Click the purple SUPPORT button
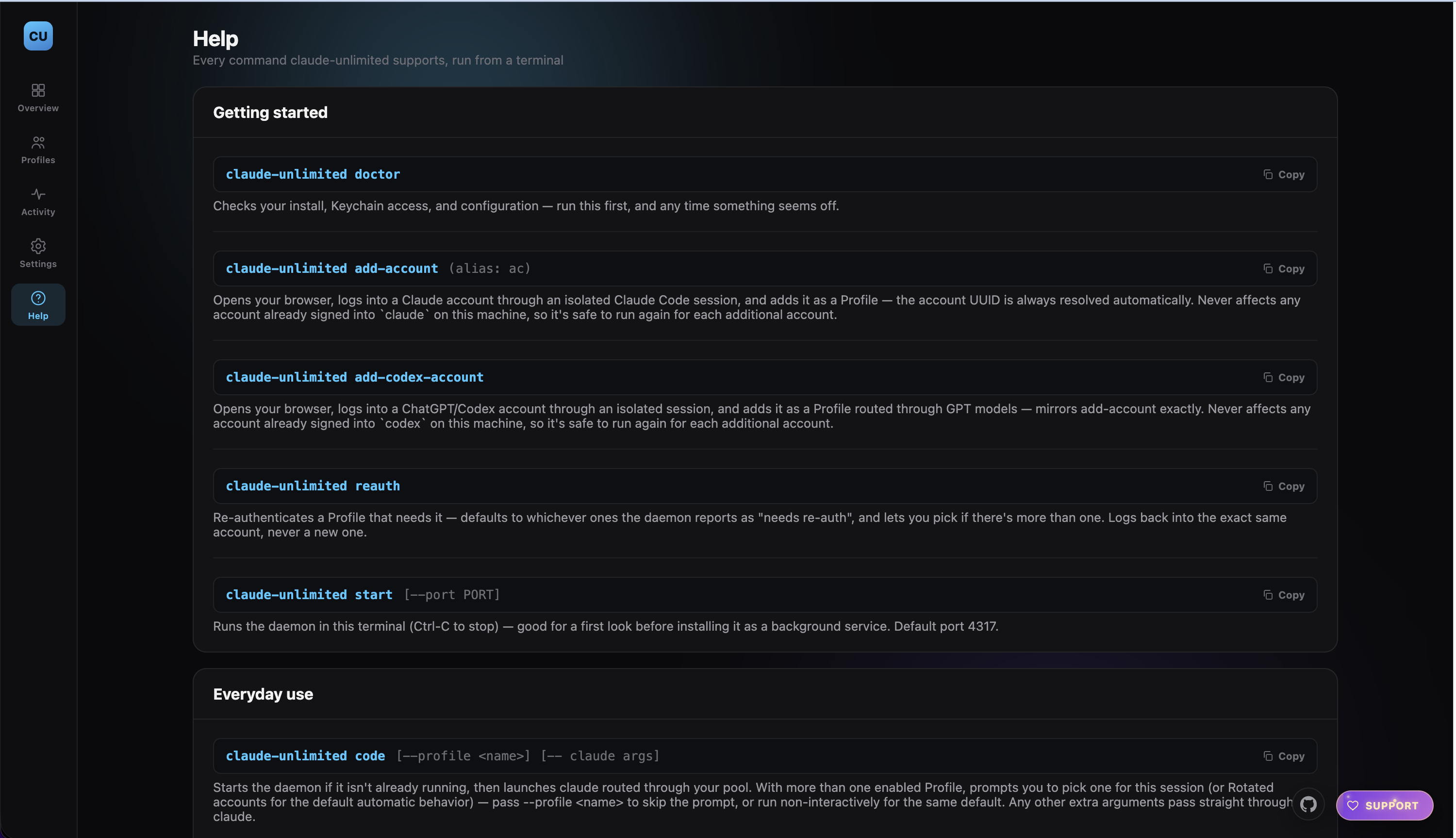 pos(1384,805)
